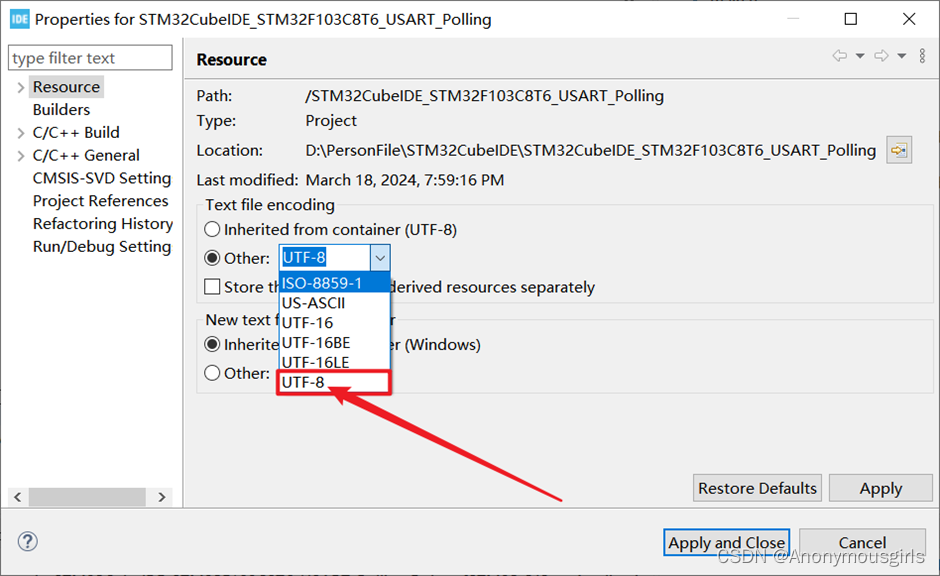
Task: Click the Apply button
Action: coord(881,488)
